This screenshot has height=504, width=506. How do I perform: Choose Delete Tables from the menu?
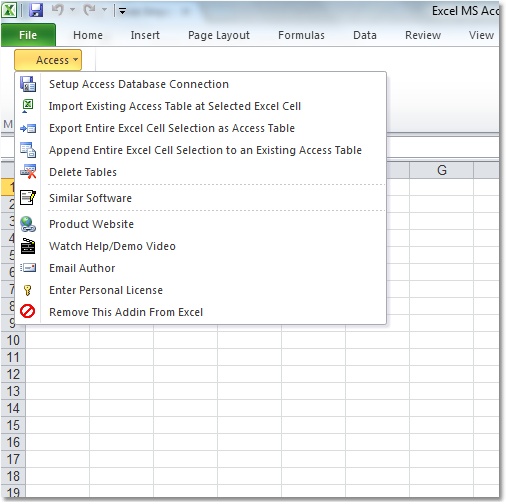pos(201,172)
